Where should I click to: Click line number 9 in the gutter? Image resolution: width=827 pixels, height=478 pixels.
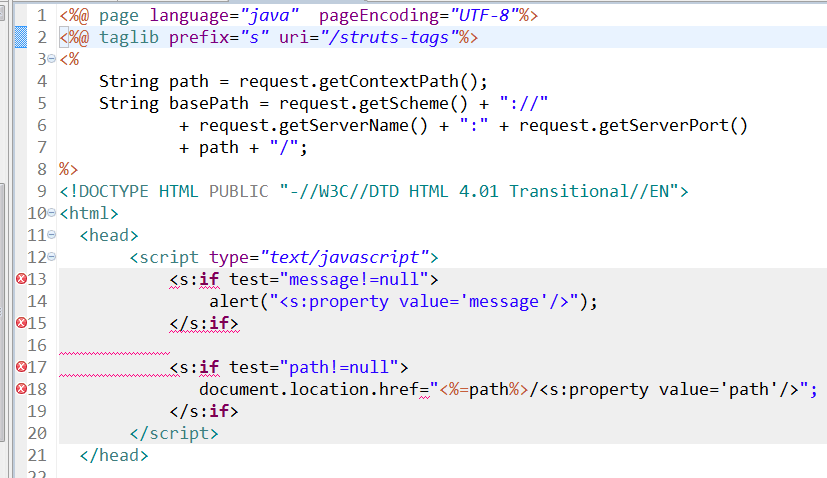[42, 191]
